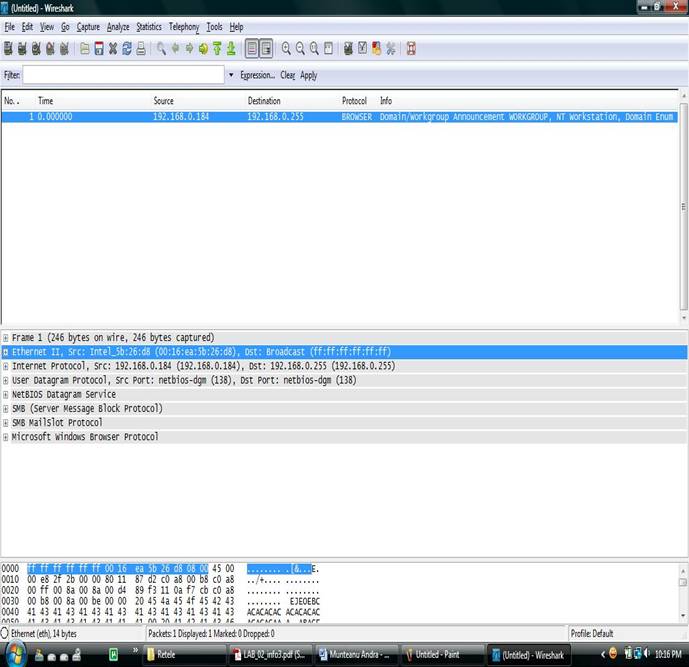Click the Find packet magnifier icon
The height and width of the screenshot is (667, 689).
click(162, 48)
